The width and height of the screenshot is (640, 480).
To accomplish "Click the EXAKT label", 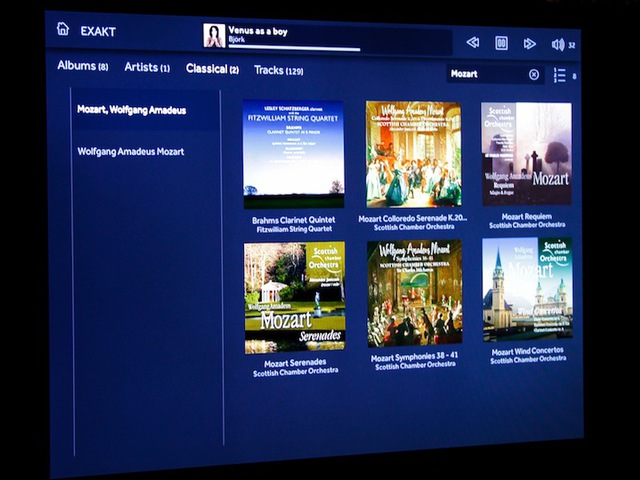I will 98,31.
